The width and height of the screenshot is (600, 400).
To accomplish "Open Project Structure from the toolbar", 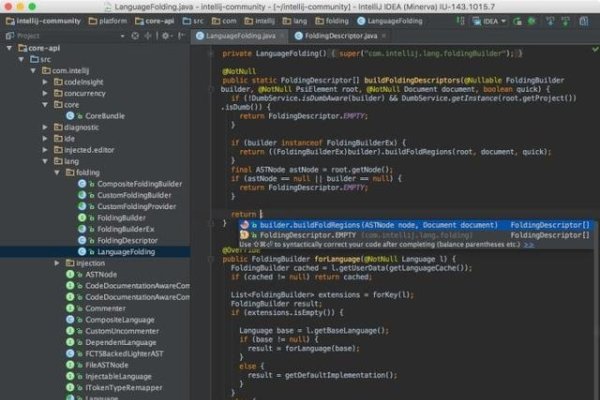I will [x=584, y=21].
